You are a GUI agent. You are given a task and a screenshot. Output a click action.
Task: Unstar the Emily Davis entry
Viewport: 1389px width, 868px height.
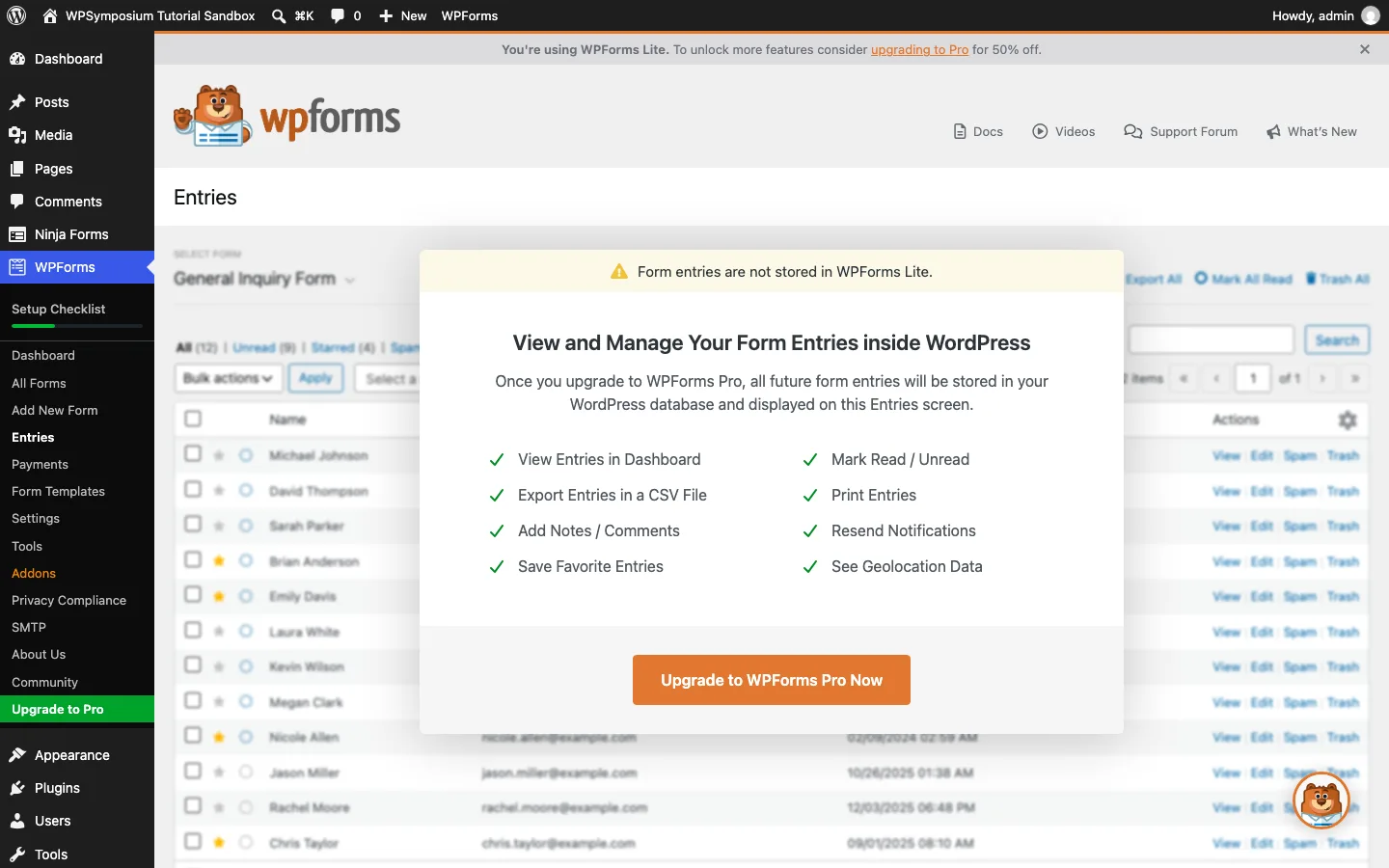click(x=219, y=596)
